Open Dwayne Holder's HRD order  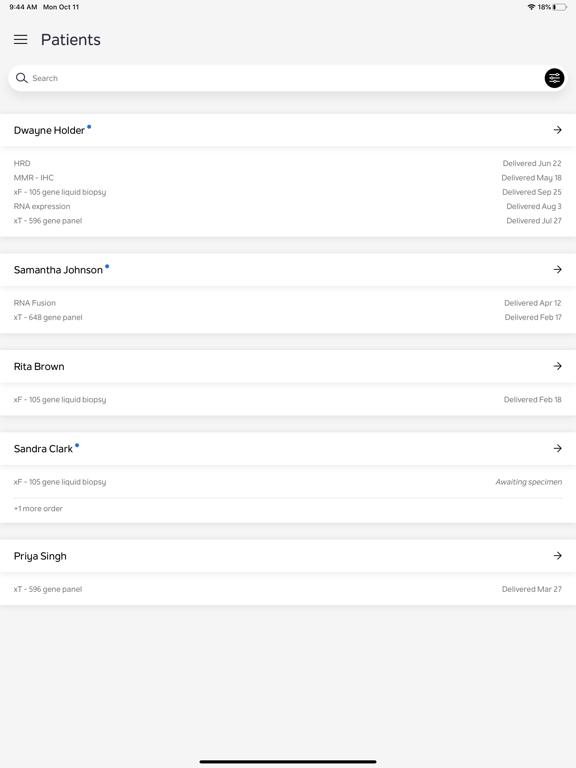point(288,163)
